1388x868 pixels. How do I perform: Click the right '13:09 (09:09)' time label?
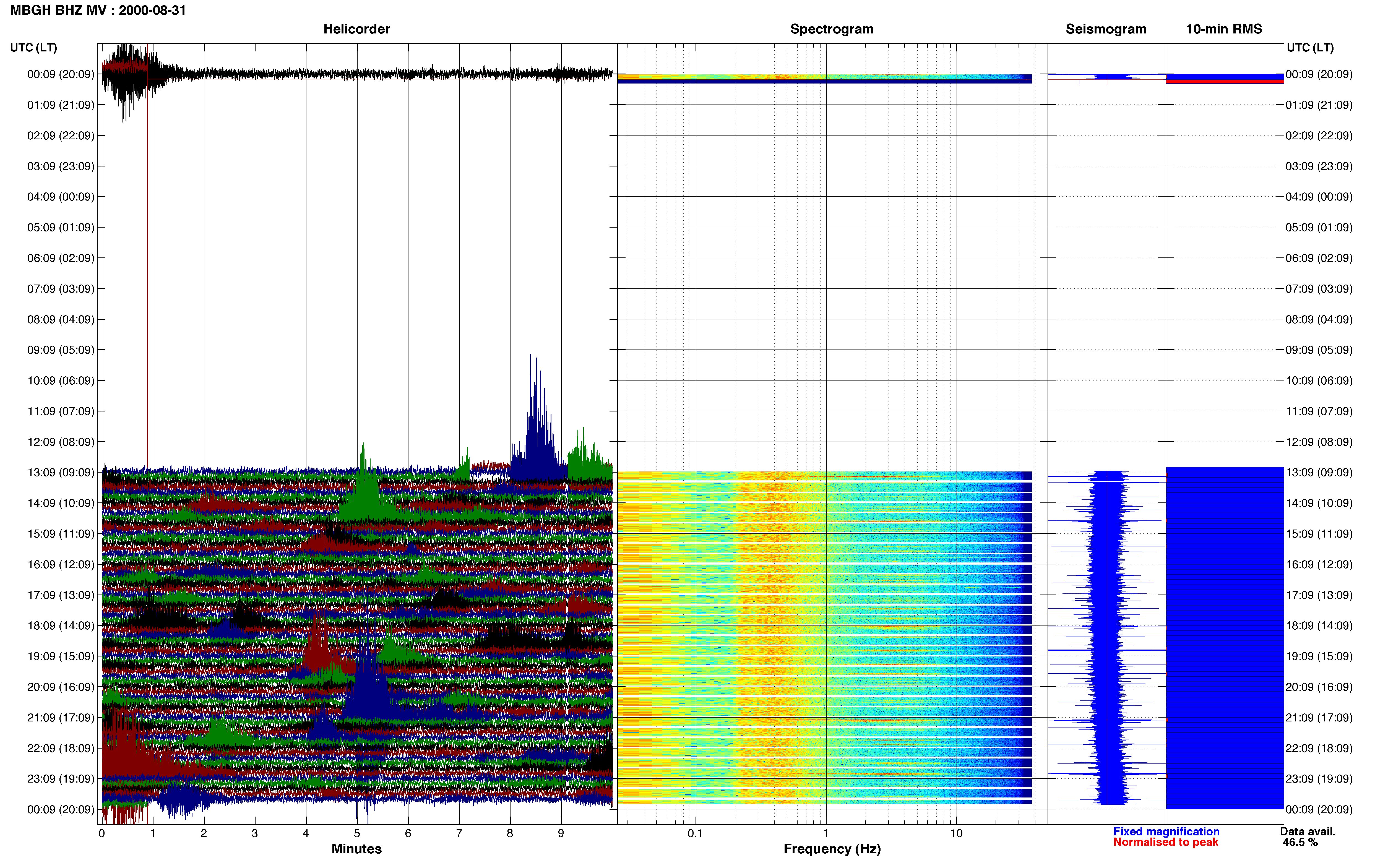point(1319,473)
